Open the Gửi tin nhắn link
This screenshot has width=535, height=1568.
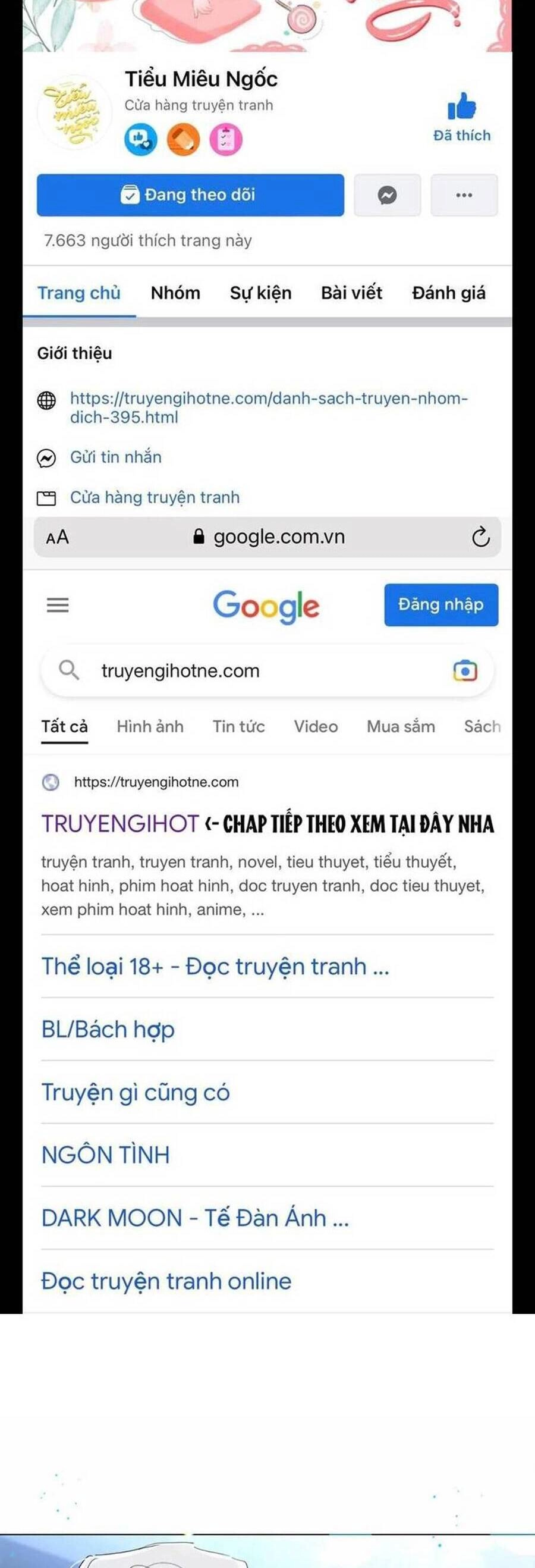pyautogui.click(x=115, y=457)
